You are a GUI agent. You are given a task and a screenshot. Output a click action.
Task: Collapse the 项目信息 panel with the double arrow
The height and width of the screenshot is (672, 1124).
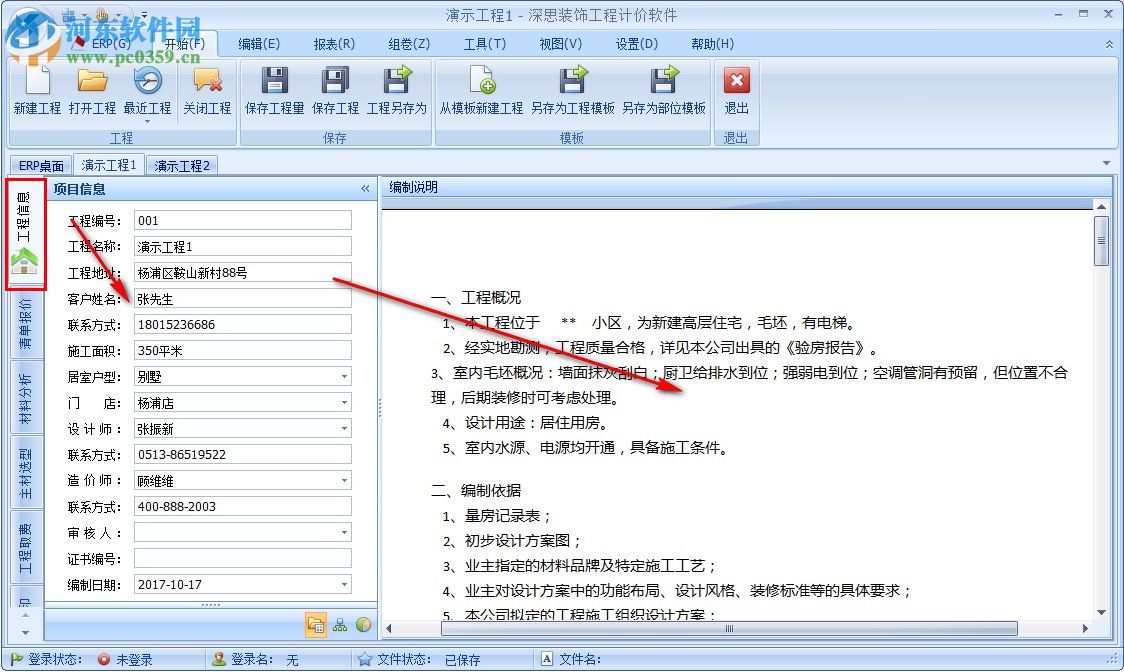[365, 187]
